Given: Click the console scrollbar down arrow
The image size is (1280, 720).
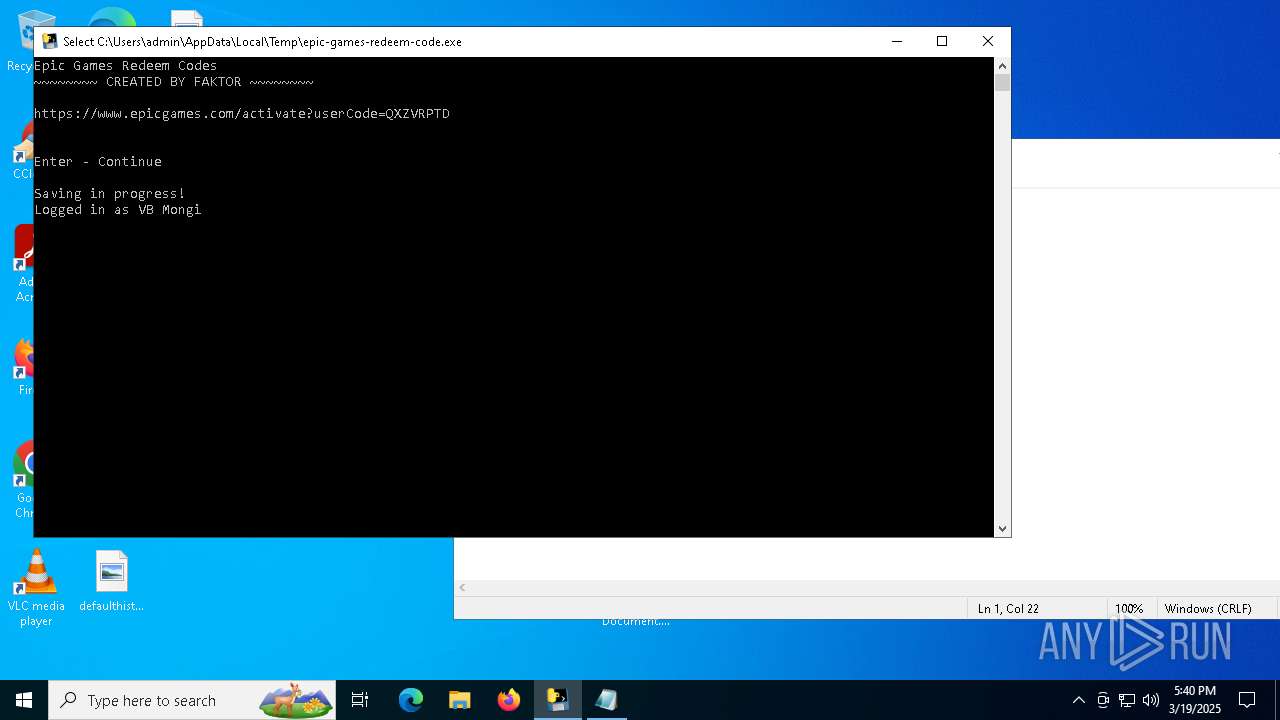Looking at the screenshot, I should click(x=1002, y=528).
